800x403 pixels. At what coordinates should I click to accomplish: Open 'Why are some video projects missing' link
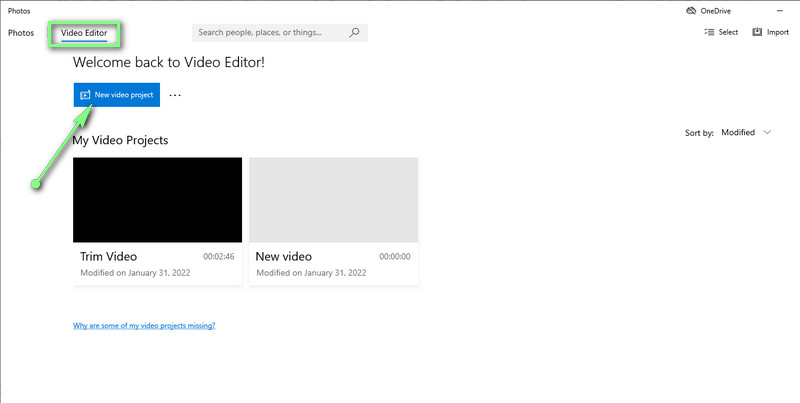pyautogui.click(x=144, y=326)
